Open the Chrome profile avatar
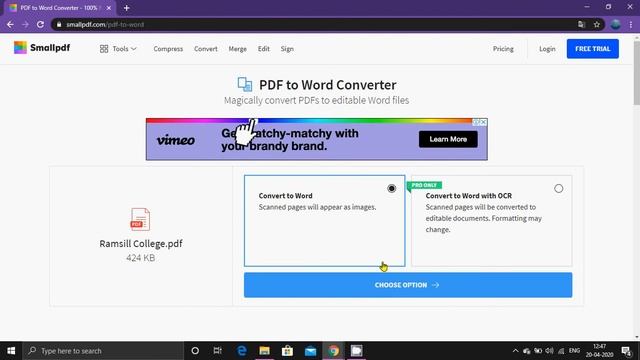The width and height of the screenshot is (640, 360). (x=616, y=24)
